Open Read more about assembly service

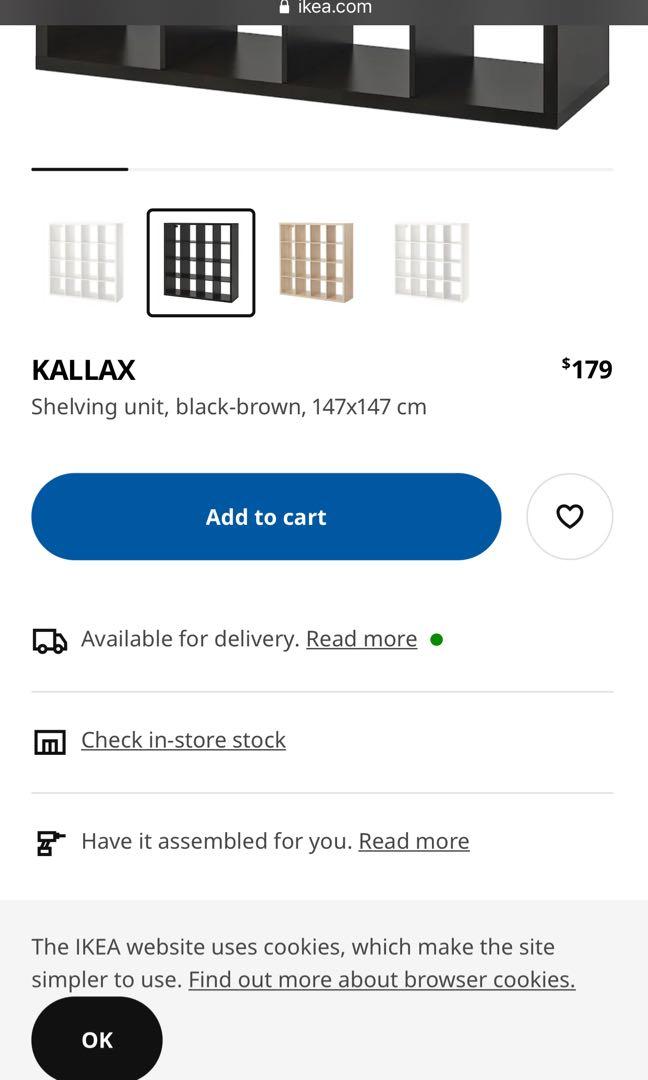pos(413,841)
